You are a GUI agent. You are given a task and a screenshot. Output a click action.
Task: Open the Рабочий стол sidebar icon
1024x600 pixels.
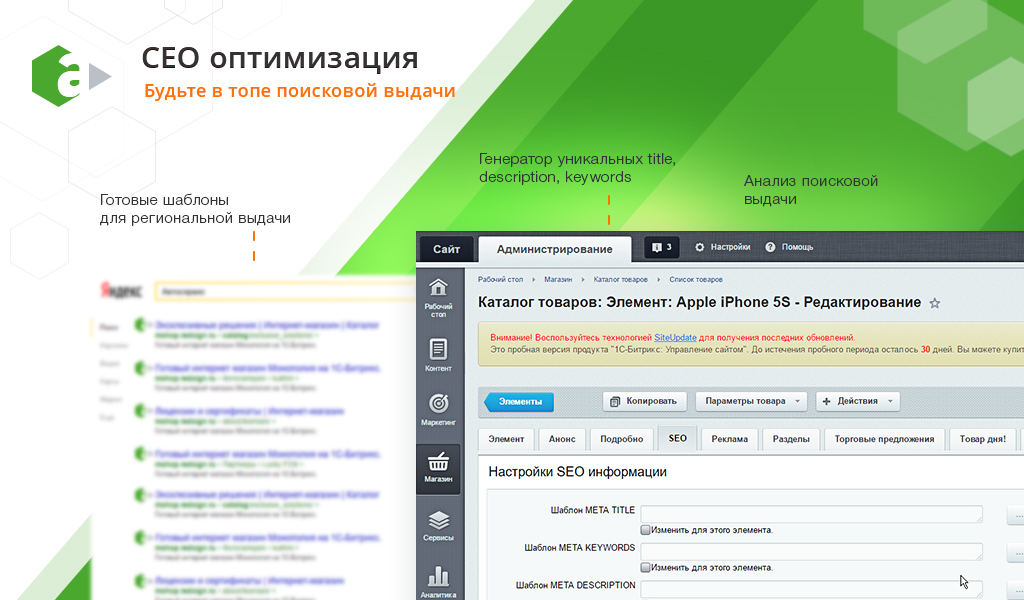click(438, 294)
